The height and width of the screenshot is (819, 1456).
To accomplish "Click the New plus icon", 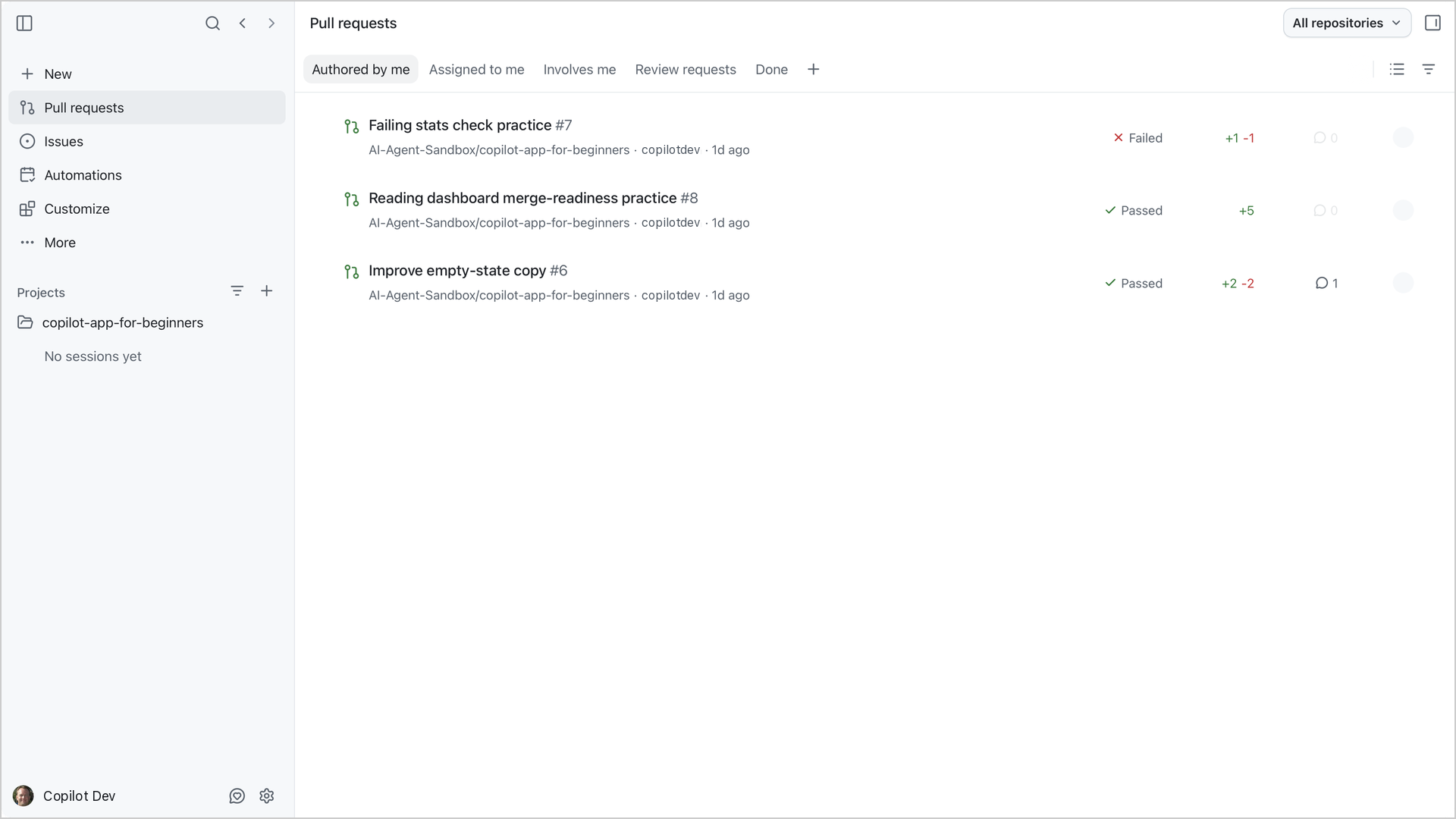I will pos(27,74).
